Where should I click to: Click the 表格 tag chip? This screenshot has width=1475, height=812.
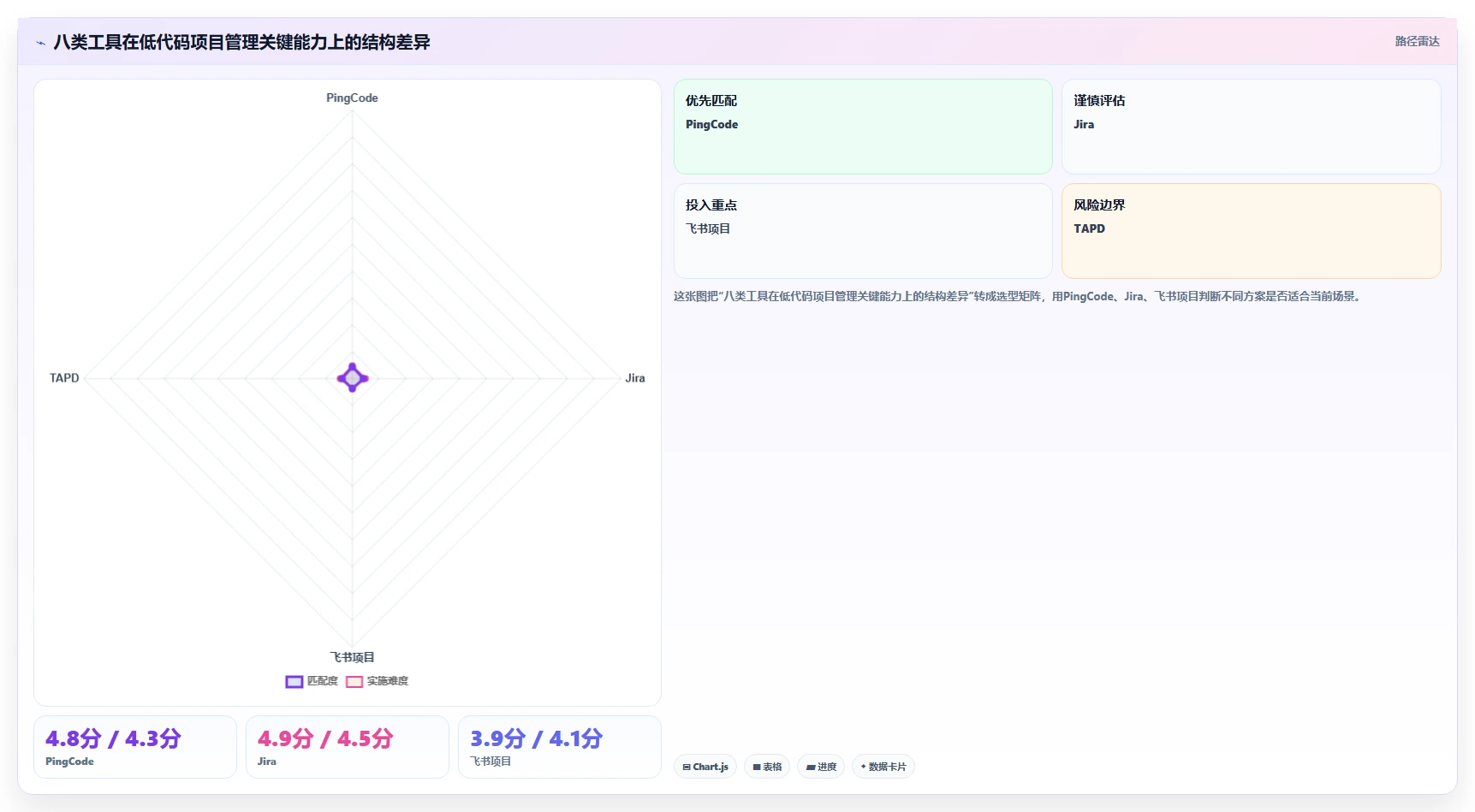click(x=767, y=767)
